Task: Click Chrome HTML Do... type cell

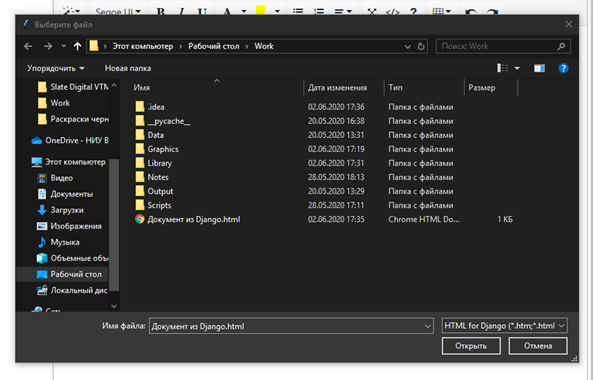Action: [x=424, y=219]
